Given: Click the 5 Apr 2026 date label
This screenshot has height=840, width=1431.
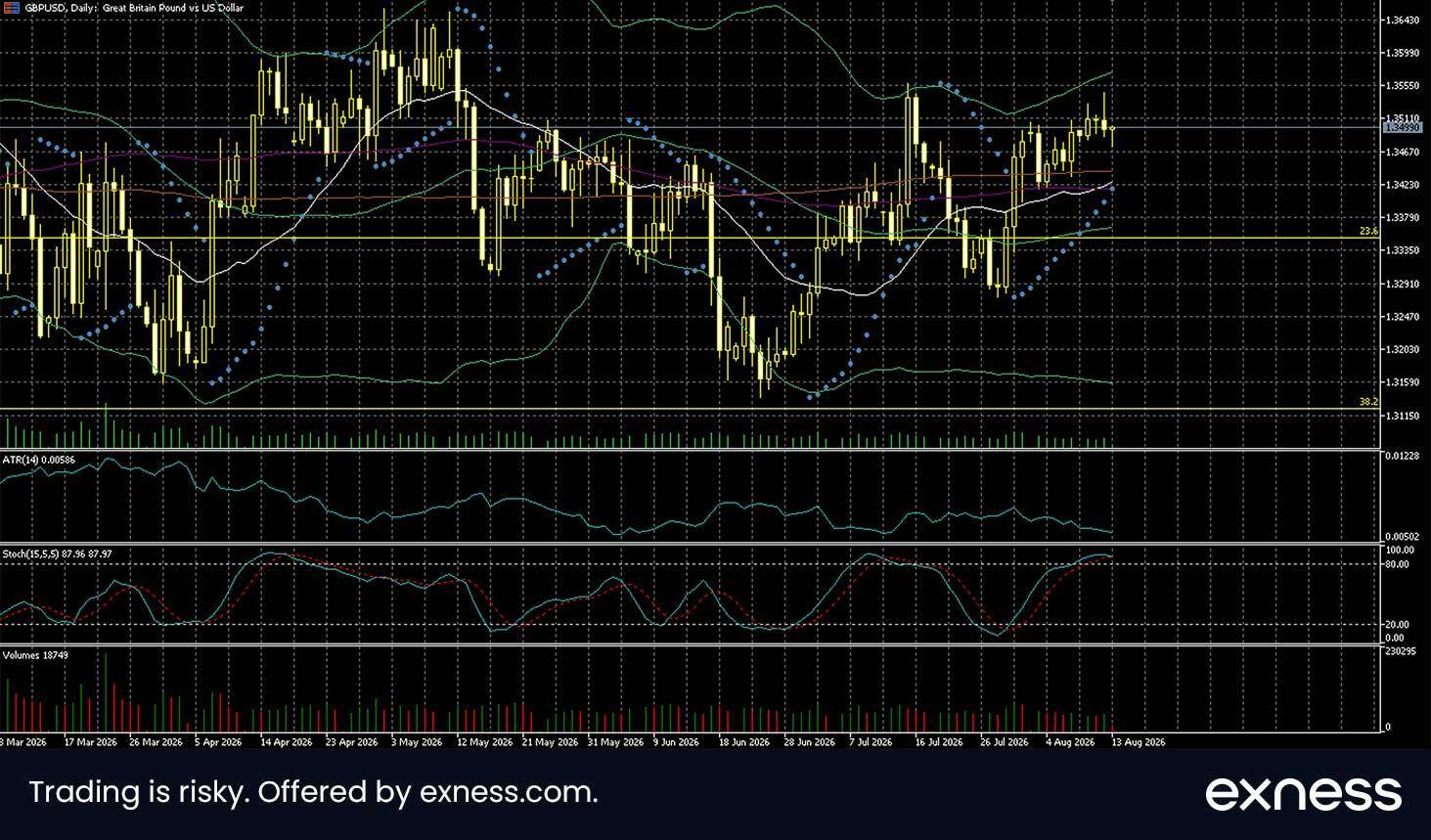Looking at the screenshot, I should click(218, 742).
